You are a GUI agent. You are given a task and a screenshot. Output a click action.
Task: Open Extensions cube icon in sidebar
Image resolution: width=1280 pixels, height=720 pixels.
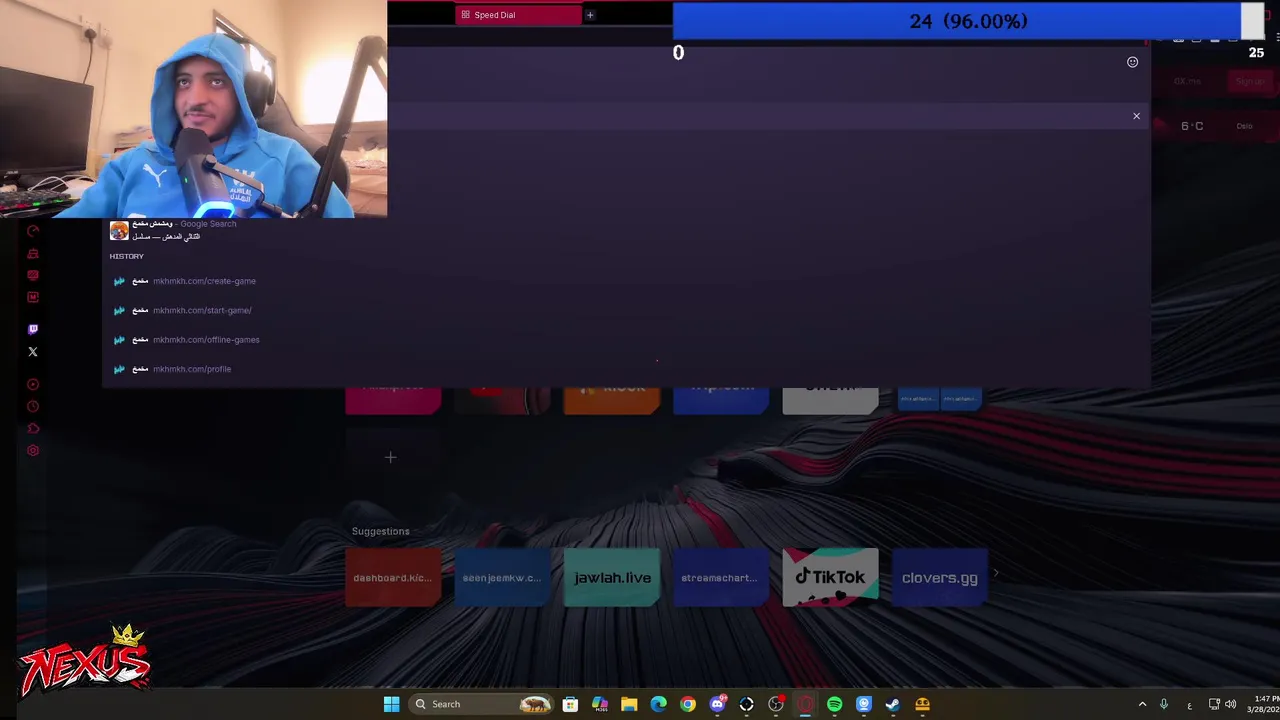coord(33,428)
